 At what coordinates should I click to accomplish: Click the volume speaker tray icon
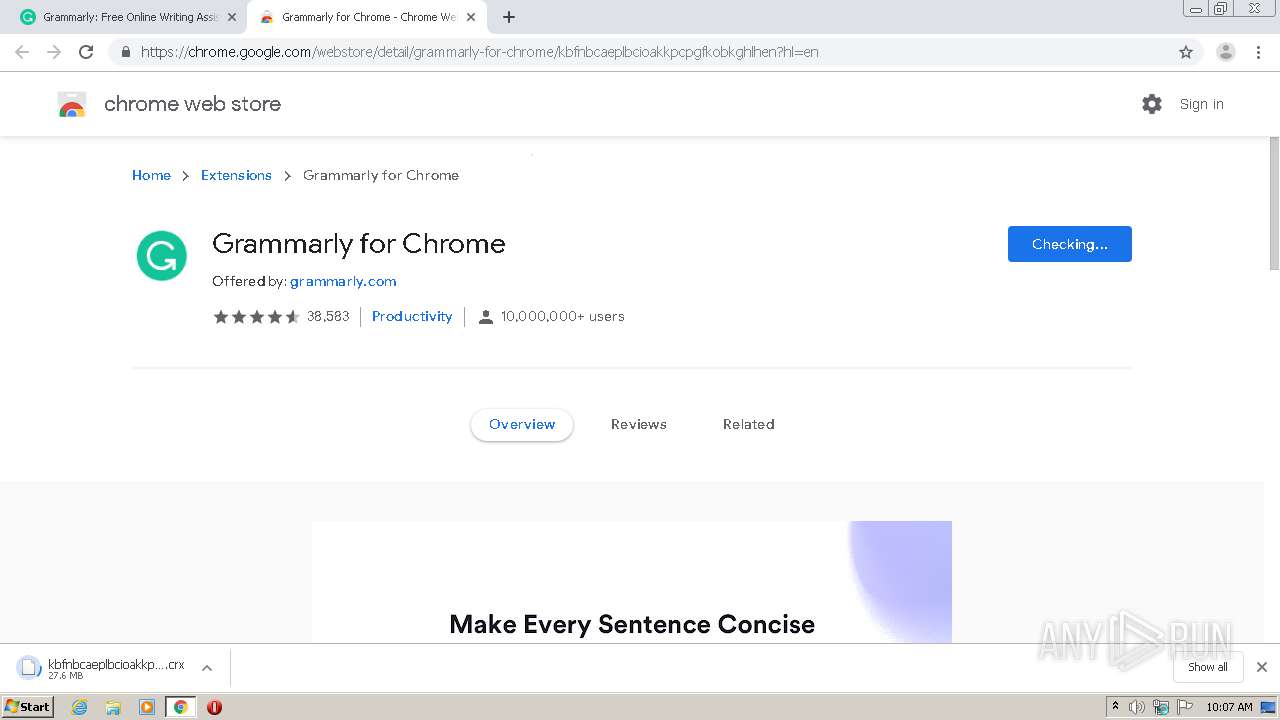point(1137,707)
